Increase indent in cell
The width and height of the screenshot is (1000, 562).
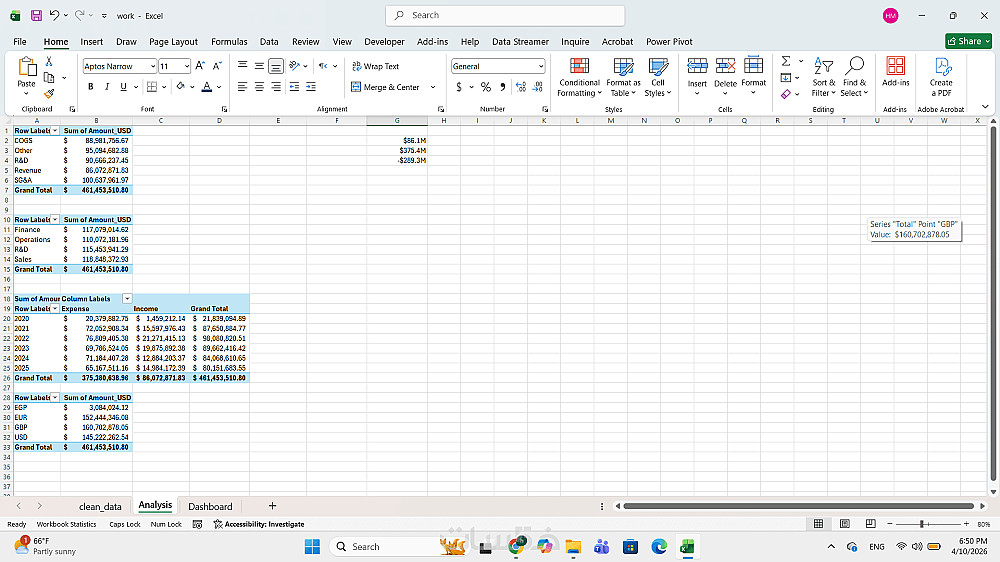point(311,87)
